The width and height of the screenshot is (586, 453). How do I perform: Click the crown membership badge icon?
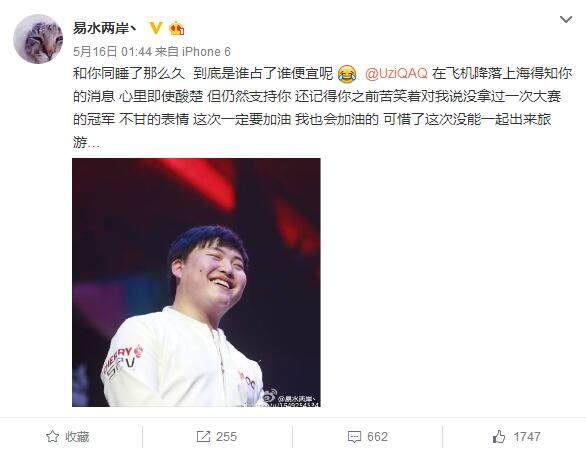click(x=176, y=28)
